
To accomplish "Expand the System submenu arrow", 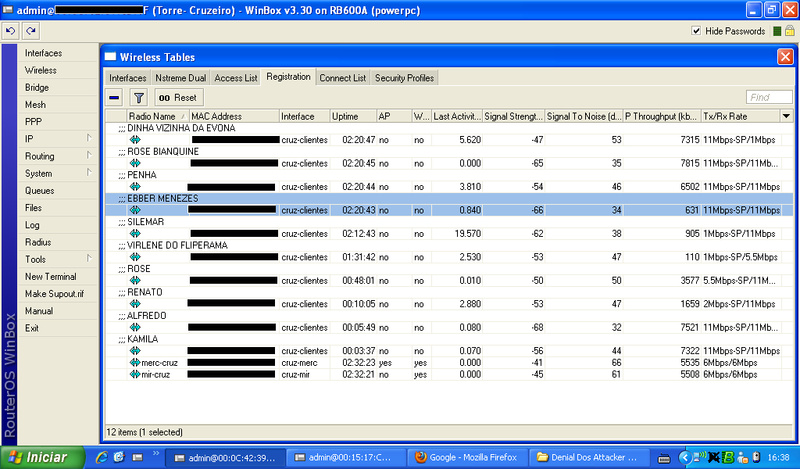I will pyautogui.click(x=89, y=172).
